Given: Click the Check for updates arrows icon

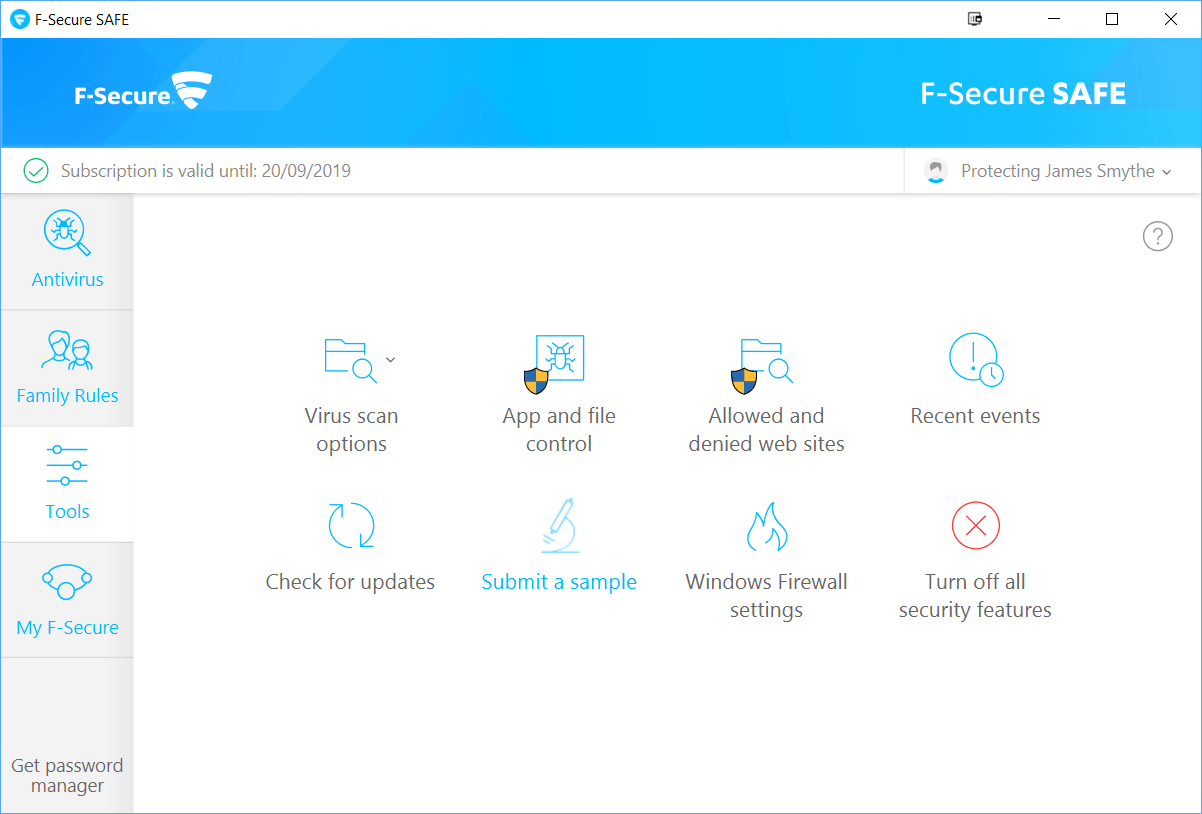Looking at the screenshot, I should 351,526.
